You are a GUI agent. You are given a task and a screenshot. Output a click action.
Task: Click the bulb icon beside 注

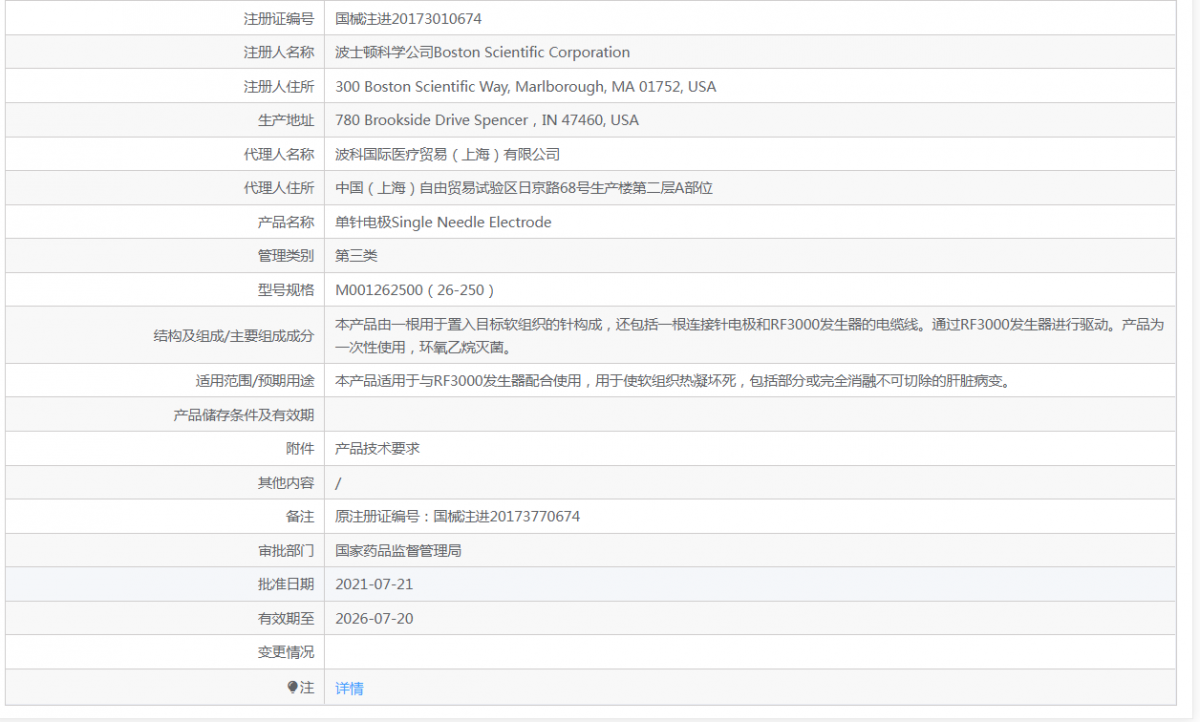(293, 687)
